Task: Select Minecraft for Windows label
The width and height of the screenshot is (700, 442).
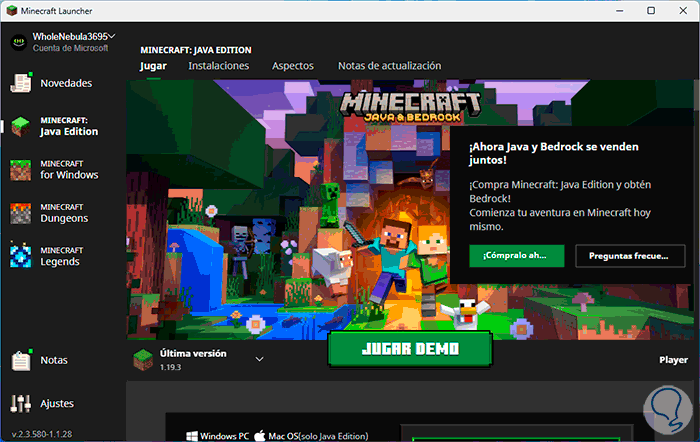Action: click(69, 170)
